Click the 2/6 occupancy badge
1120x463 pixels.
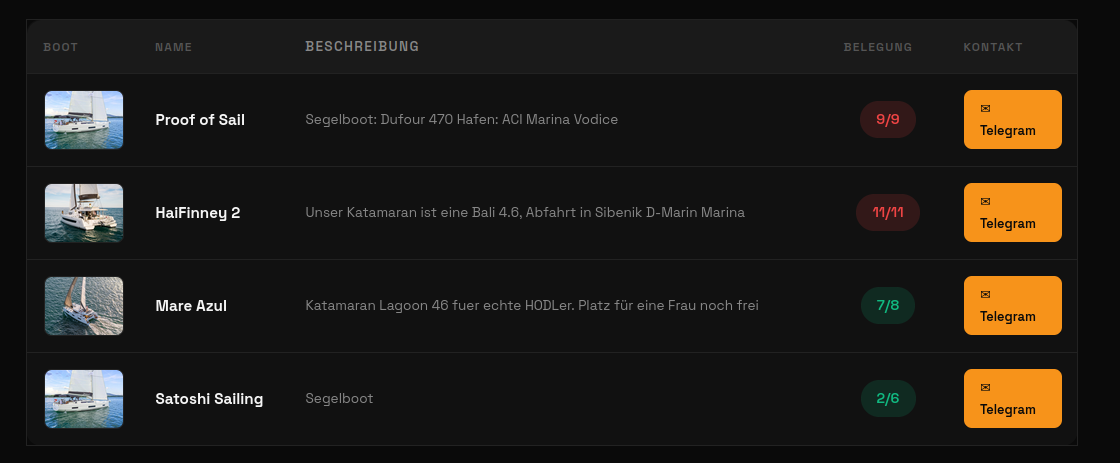pyautogui.click(x=888, y=399)
